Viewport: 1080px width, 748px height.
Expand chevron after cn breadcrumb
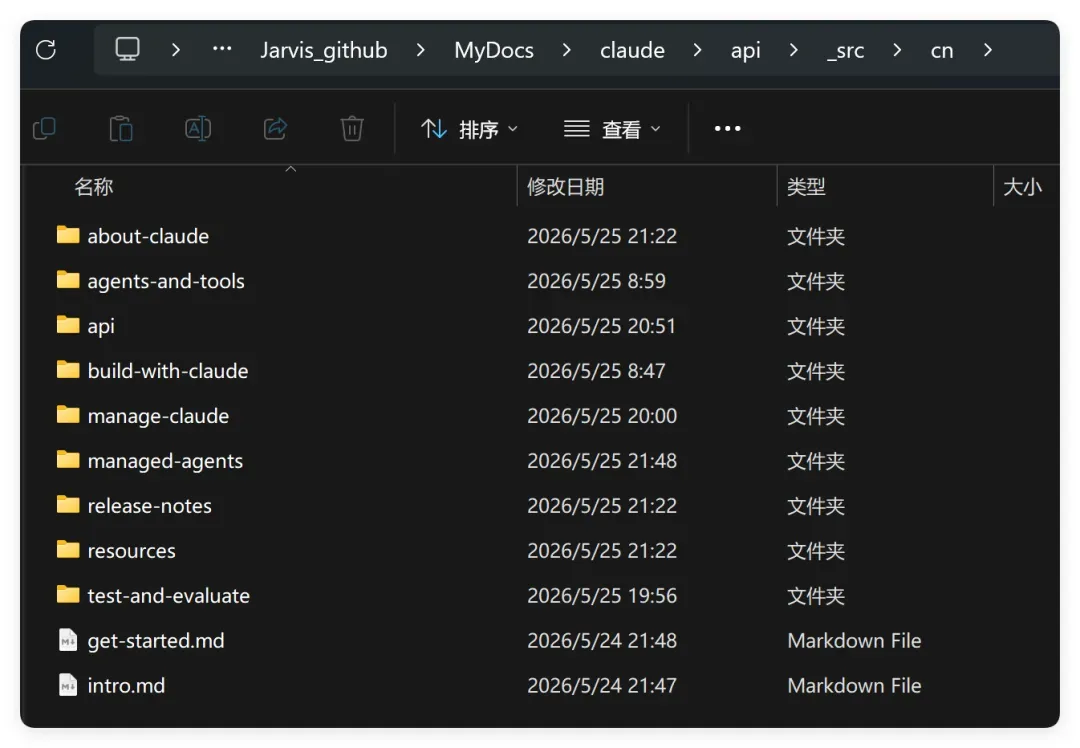tap(988, 50)
